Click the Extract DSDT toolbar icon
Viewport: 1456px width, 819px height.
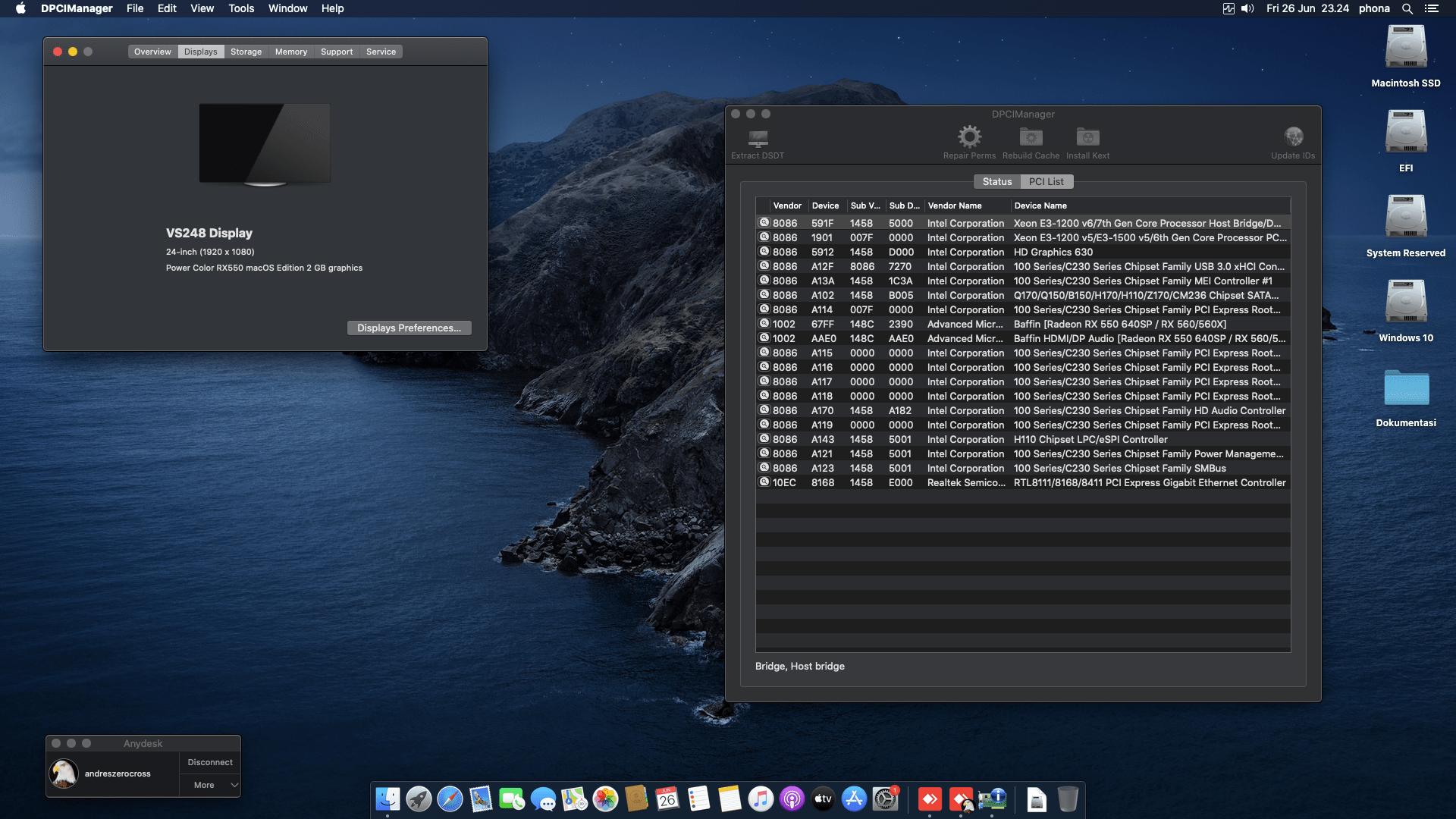click(x=756, y=141)
